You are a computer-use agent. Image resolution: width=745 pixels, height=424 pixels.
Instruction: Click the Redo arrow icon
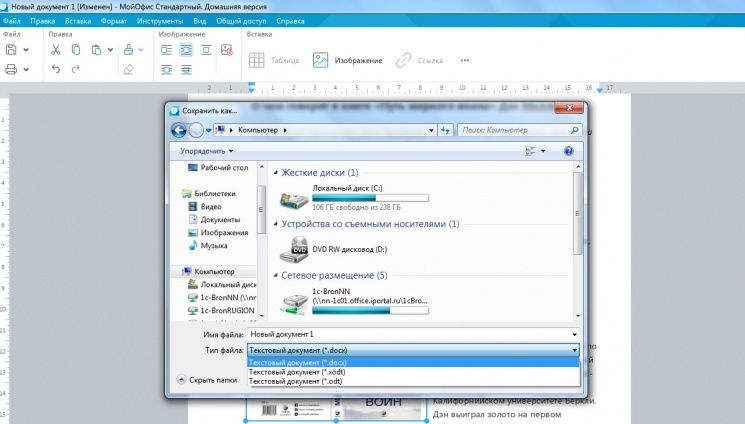[x=76, y=69]
